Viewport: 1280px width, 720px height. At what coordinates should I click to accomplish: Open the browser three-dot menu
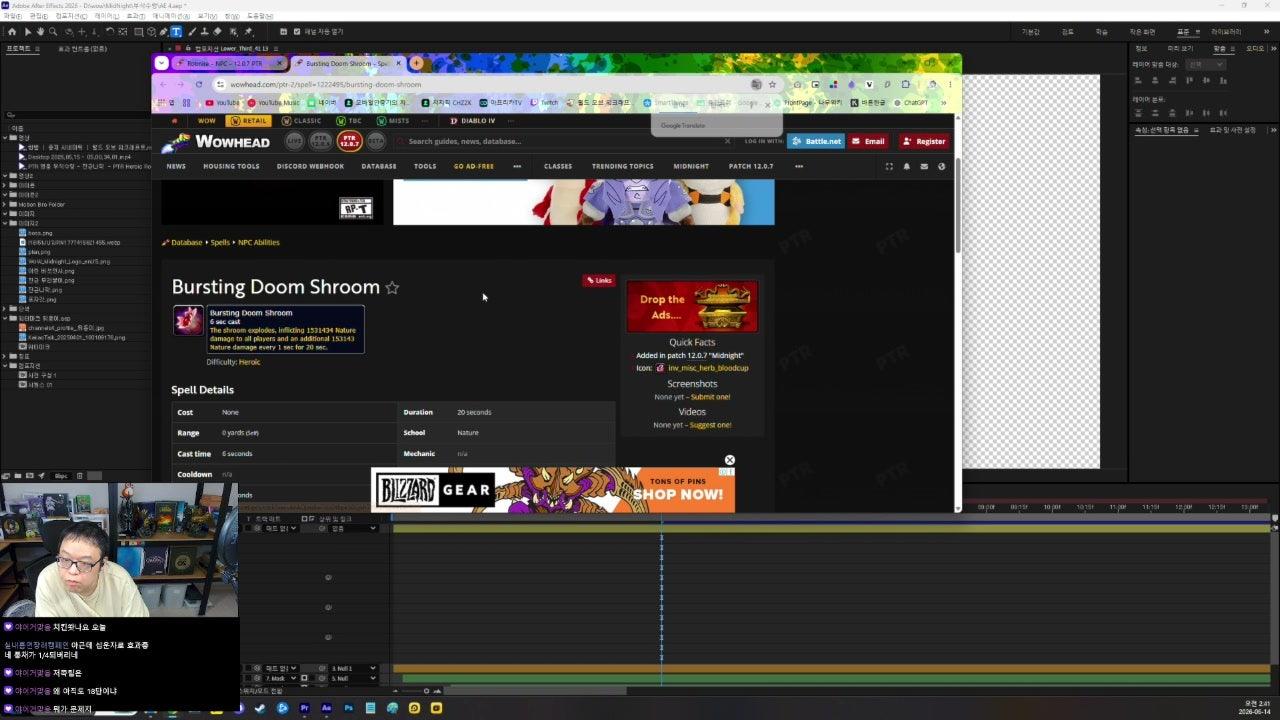click(x=948, y=84)
